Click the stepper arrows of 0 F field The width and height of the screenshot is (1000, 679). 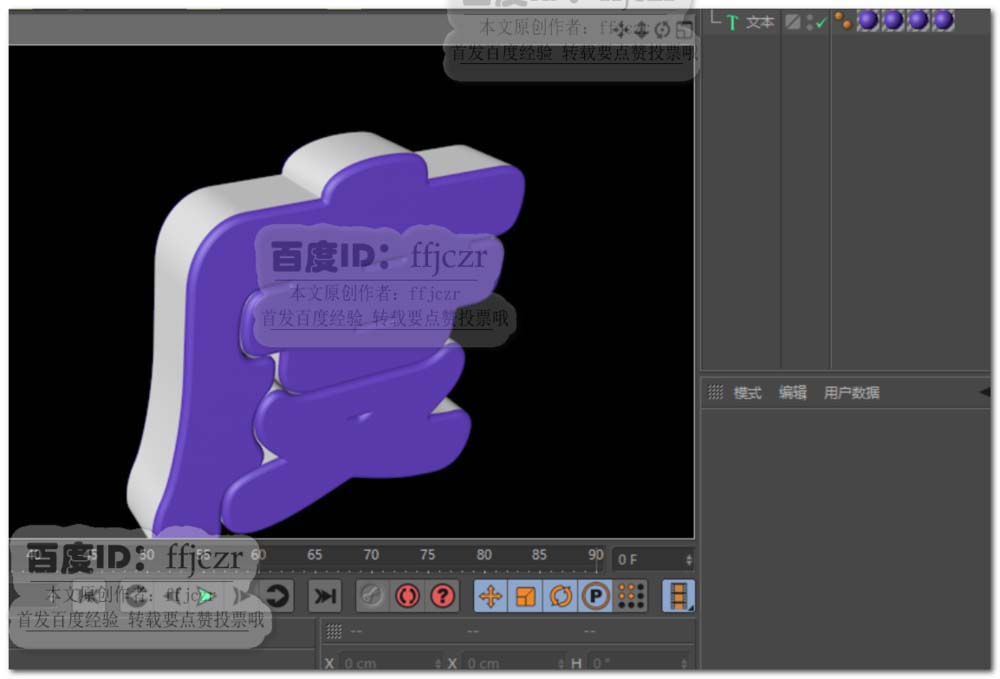(x=689, y=560)
